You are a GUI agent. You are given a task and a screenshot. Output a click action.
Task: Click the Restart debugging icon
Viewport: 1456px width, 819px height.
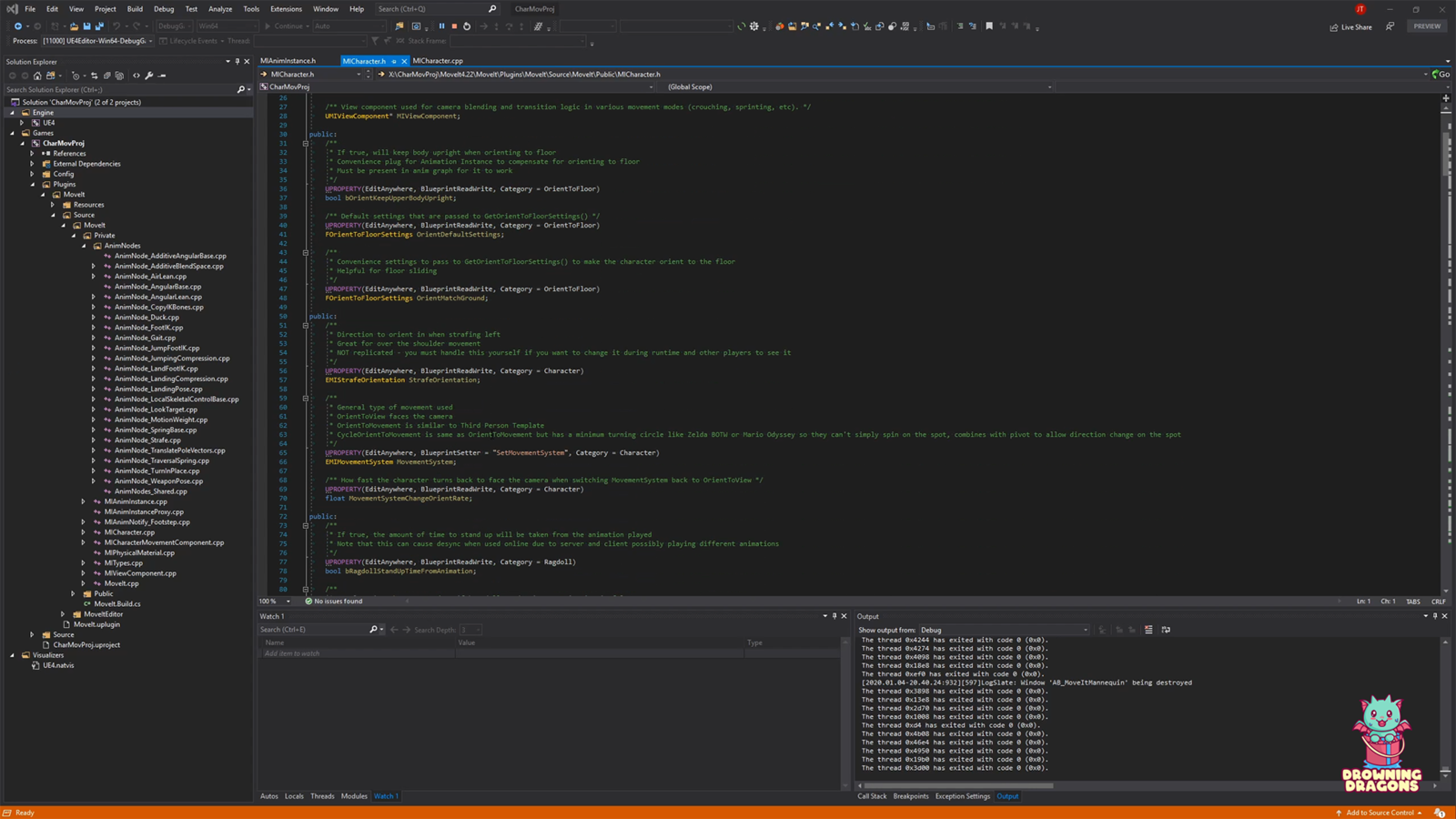pos(467,26)
